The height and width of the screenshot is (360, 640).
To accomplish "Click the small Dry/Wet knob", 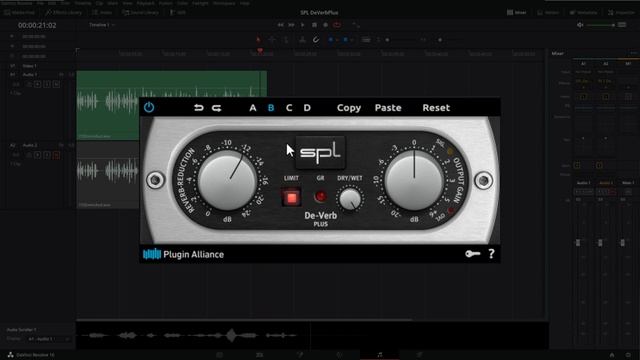I will pos(350,200).
